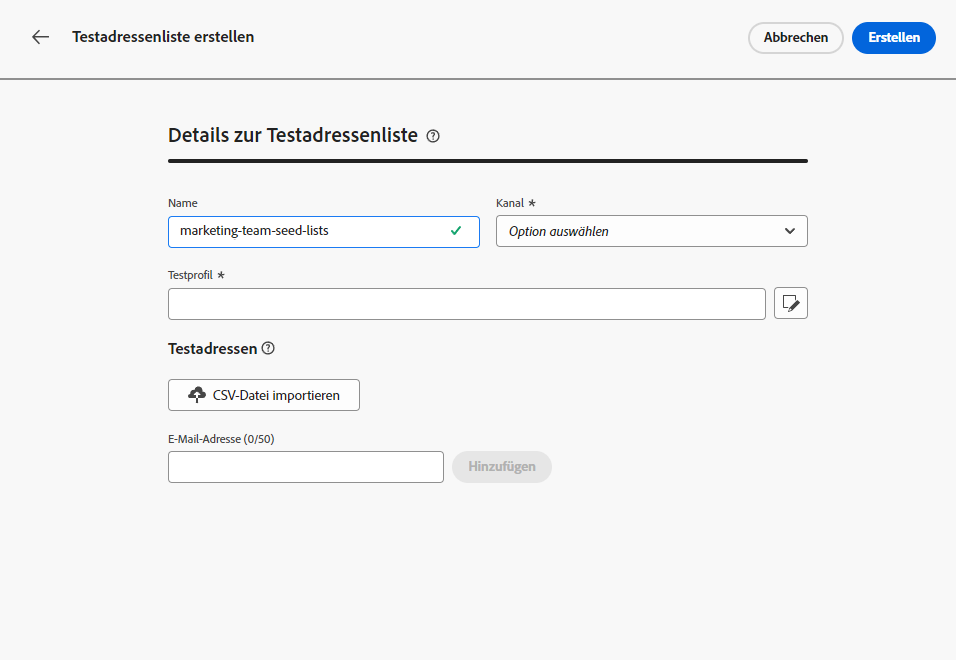
Task: Click the cloud upload icon for CSV import
Action: pos(197,395)
